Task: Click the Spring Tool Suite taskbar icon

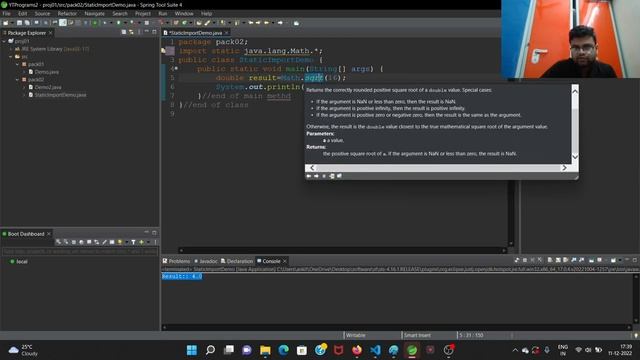Action: [412, 350]
